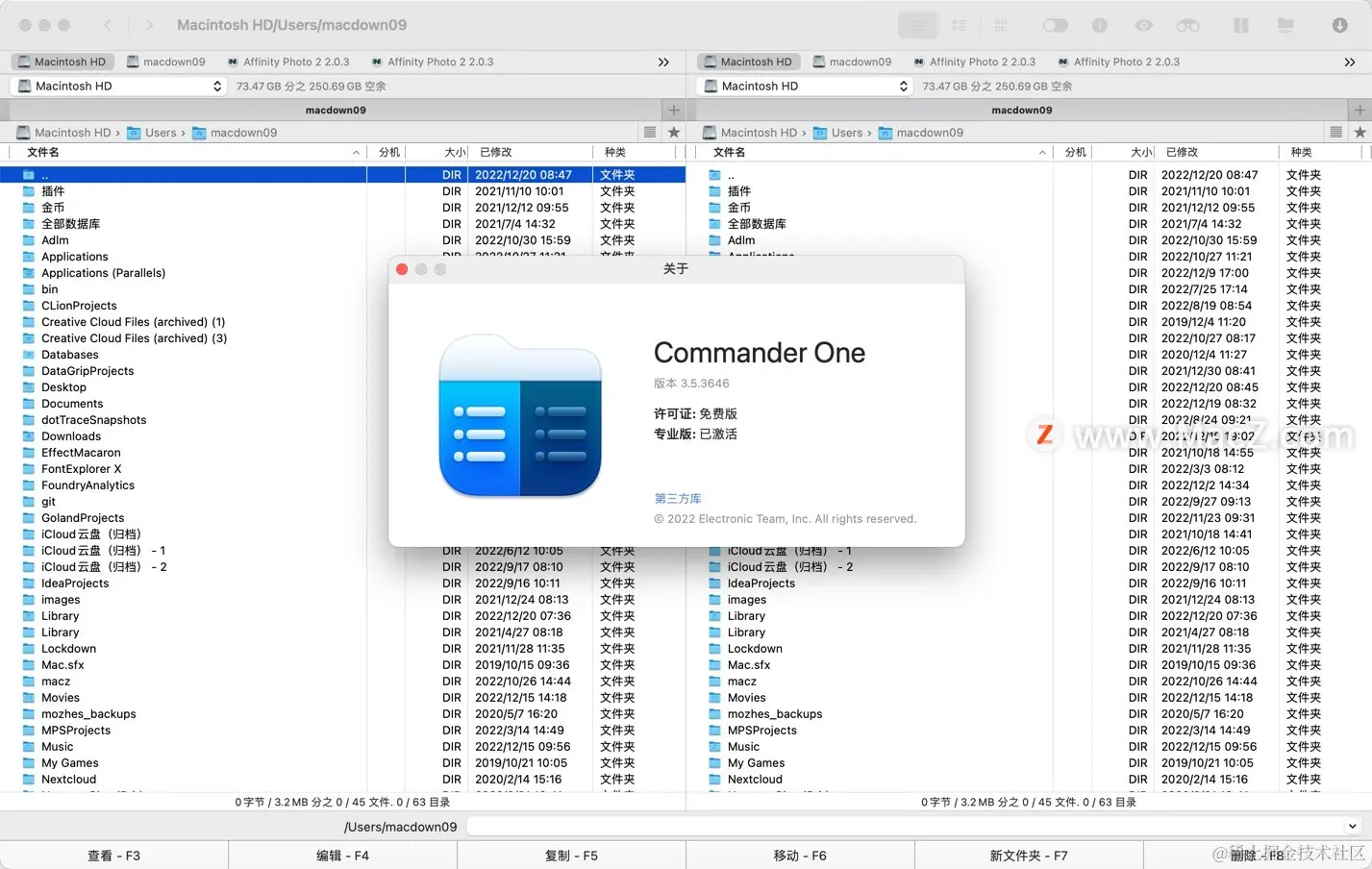Expand more drives chevron in left pane
The image size is (1372, 869).
(663, 62)
